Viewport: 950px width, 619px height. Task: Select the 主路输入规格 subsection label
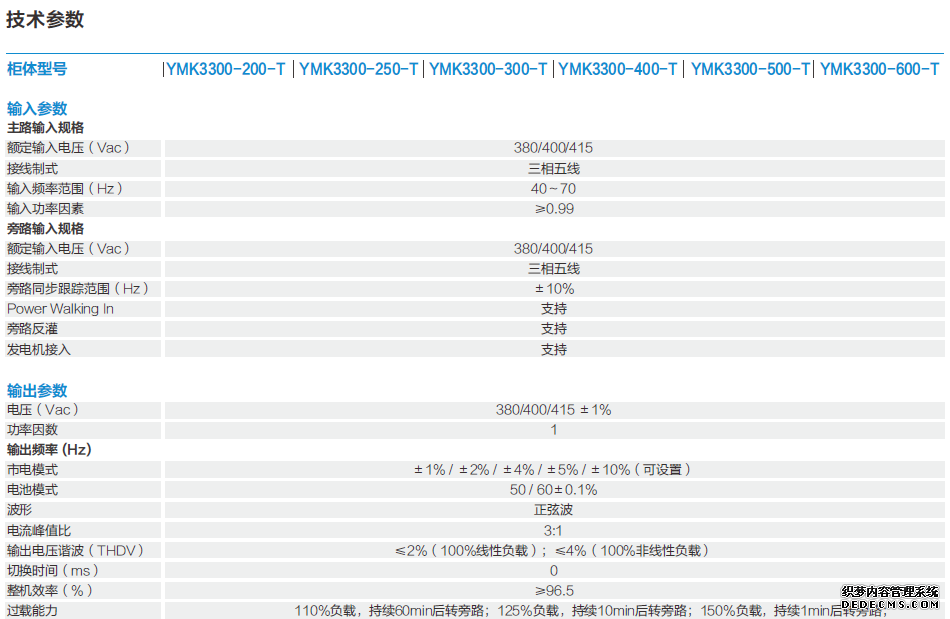coord(45,128)
